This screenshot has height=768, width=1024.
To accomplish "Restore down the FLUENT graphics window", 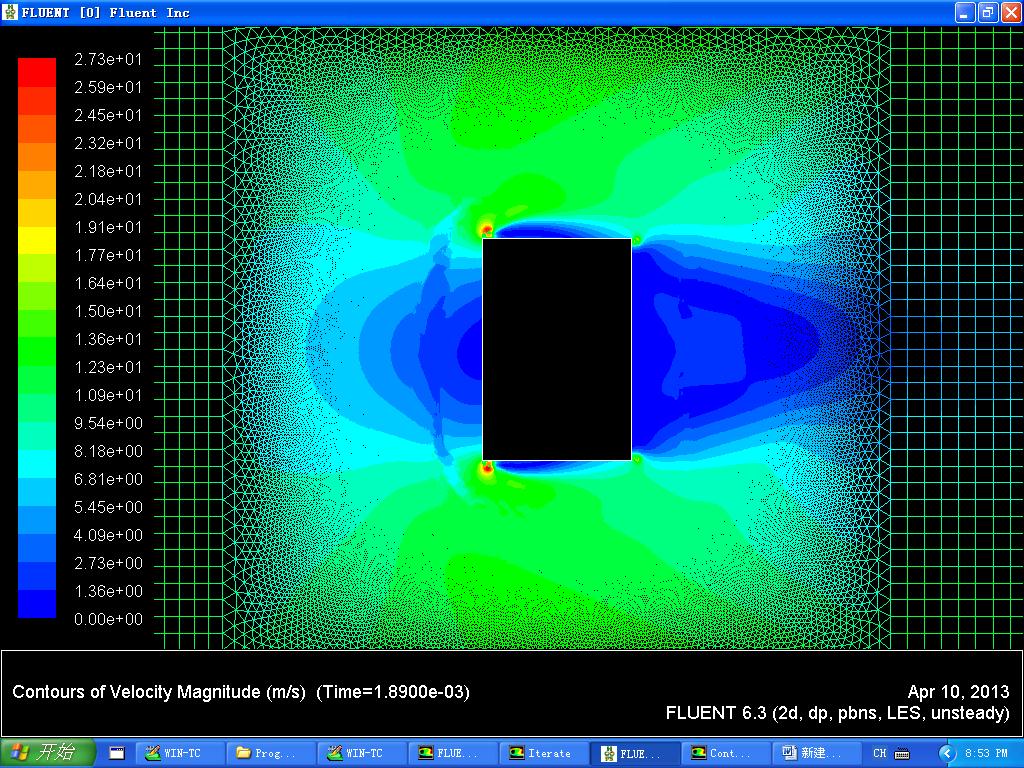I will coord(987,12).
